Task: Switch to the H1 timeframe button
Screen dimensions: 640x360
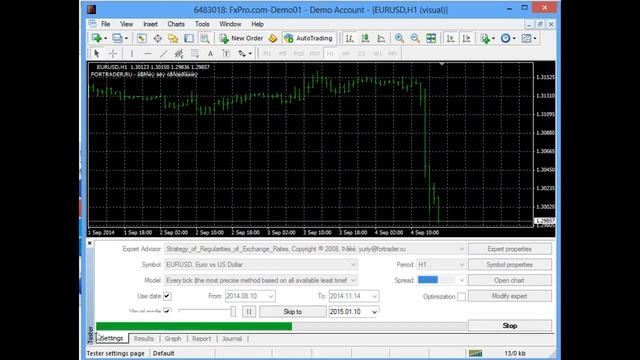Action: coord(330,53)
